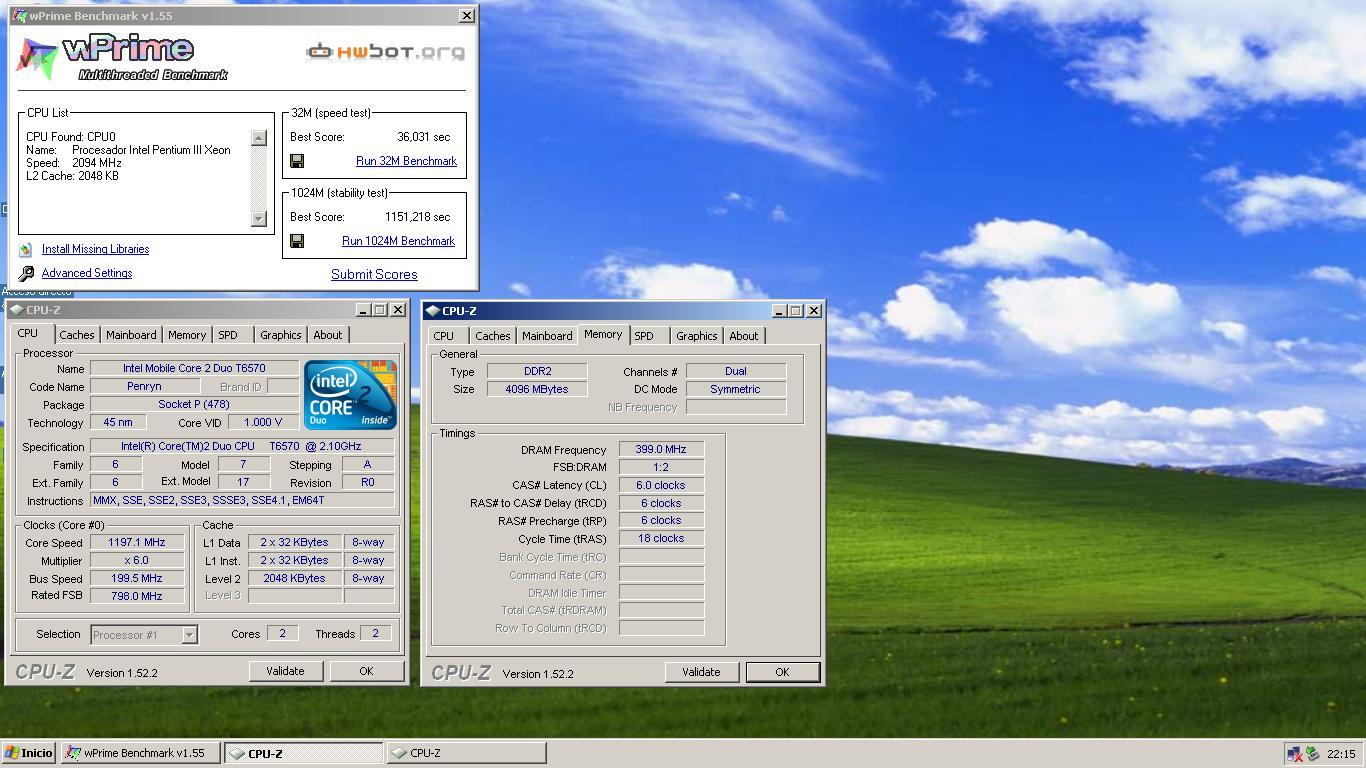Click the Instructions field with SSE4.1
The image size is (1366, 768).
point(242,500)
